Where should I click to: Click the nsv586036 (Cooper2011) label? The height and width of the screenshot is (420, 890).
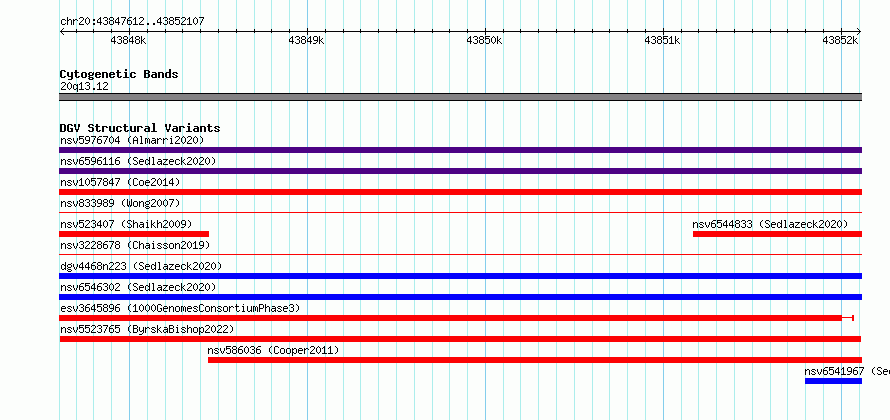273,350
